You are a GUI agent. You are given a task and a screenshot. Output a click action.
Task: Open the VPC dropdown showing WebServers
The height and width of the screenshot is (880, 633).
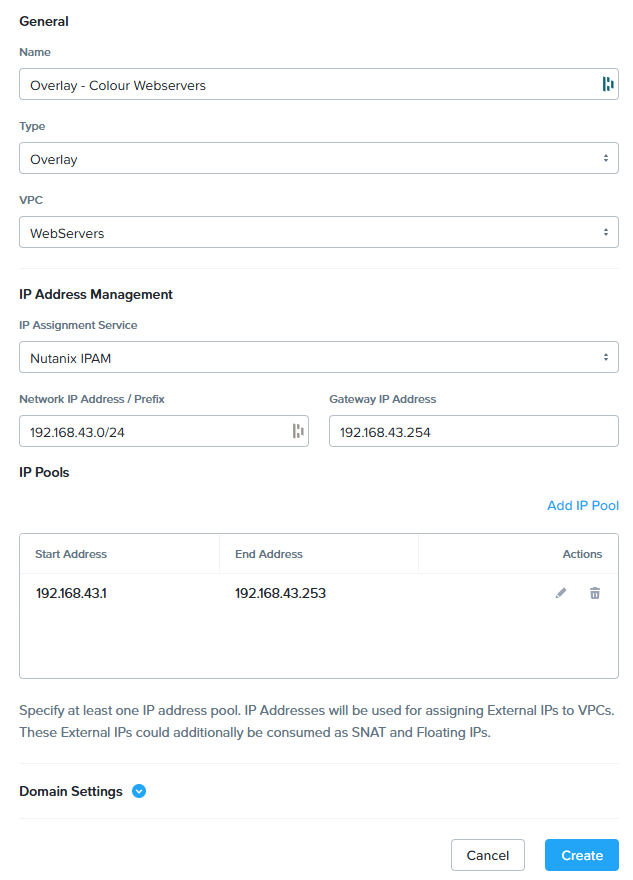point(319,232)
